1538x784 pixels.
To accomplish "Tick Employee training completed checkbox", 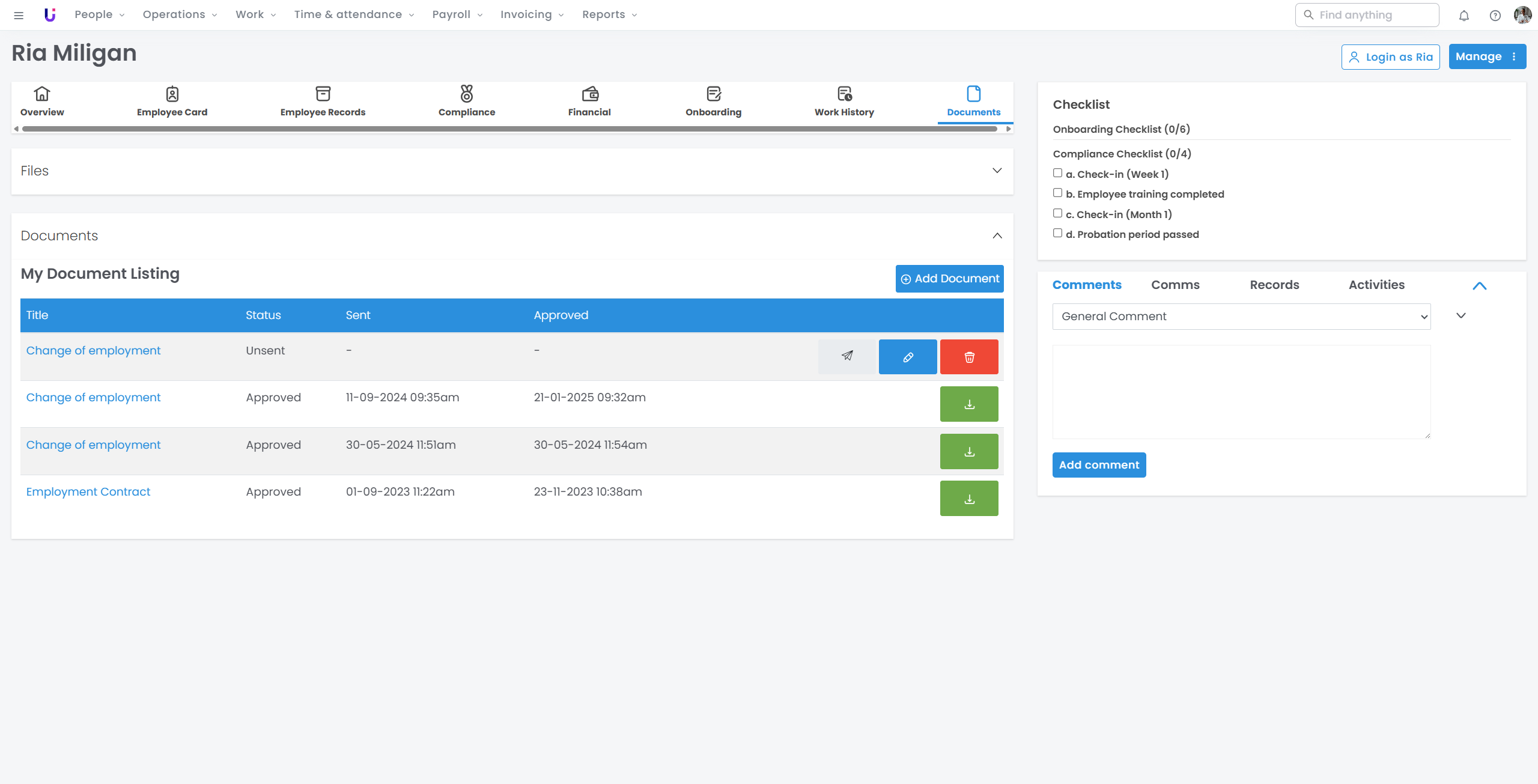I will tap(1057, 193).
